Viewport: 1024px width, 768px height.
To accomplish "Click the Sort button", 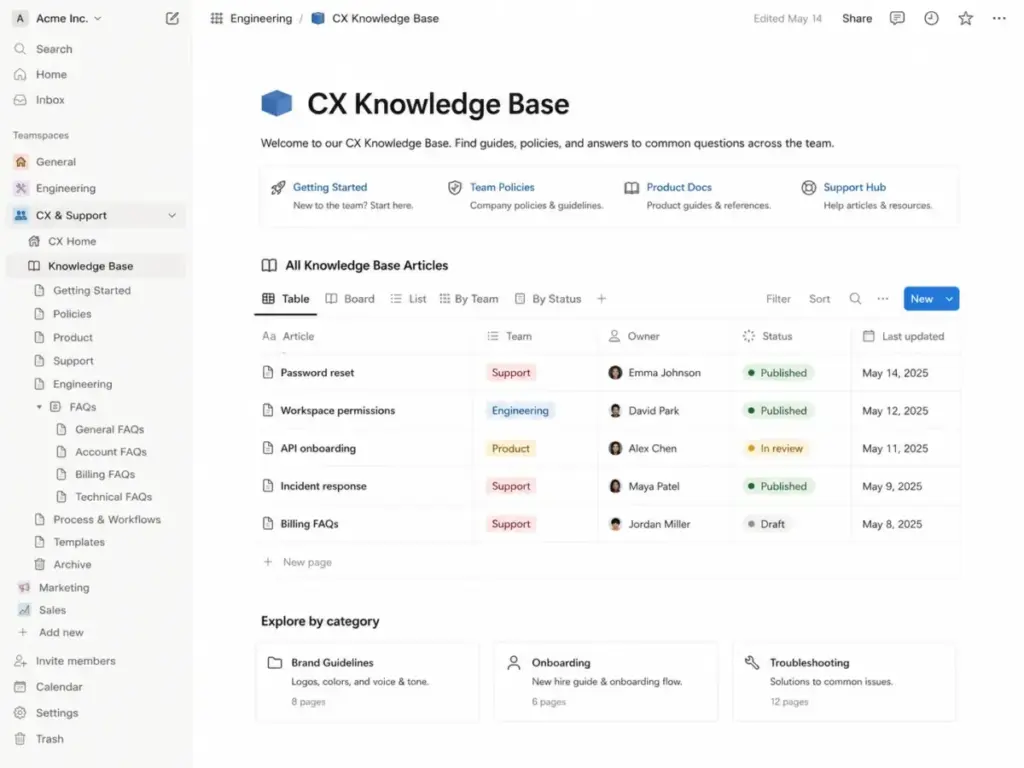I will point(819,298).
